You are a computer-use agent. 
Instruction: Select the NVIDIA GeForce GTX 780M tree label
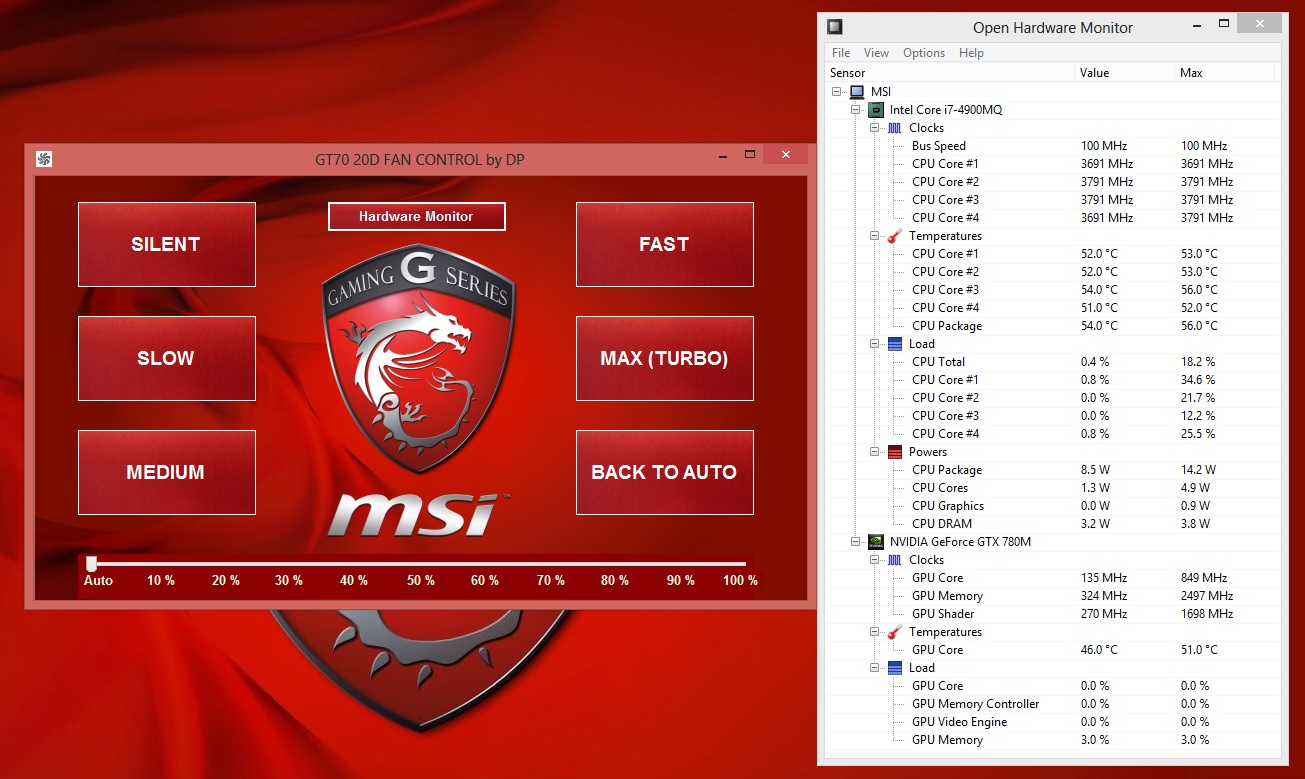click(960, 542)
